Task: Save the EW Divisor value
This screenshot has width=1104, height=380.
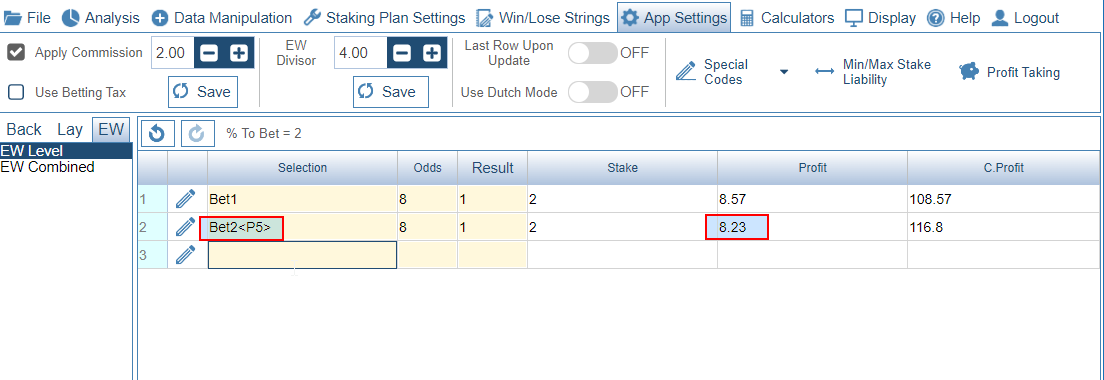Action: (x=391, y=91)
